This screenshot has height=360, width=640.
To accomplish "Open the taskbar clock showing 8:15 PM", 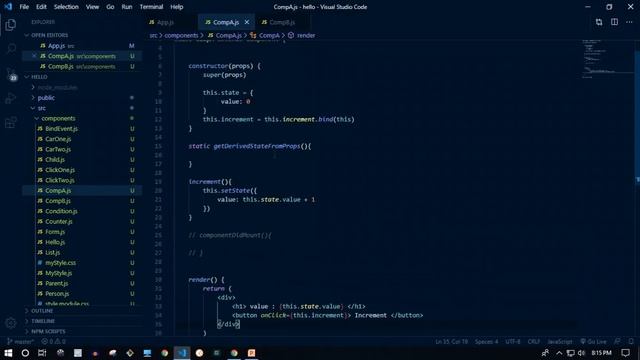I will (601, 353).
